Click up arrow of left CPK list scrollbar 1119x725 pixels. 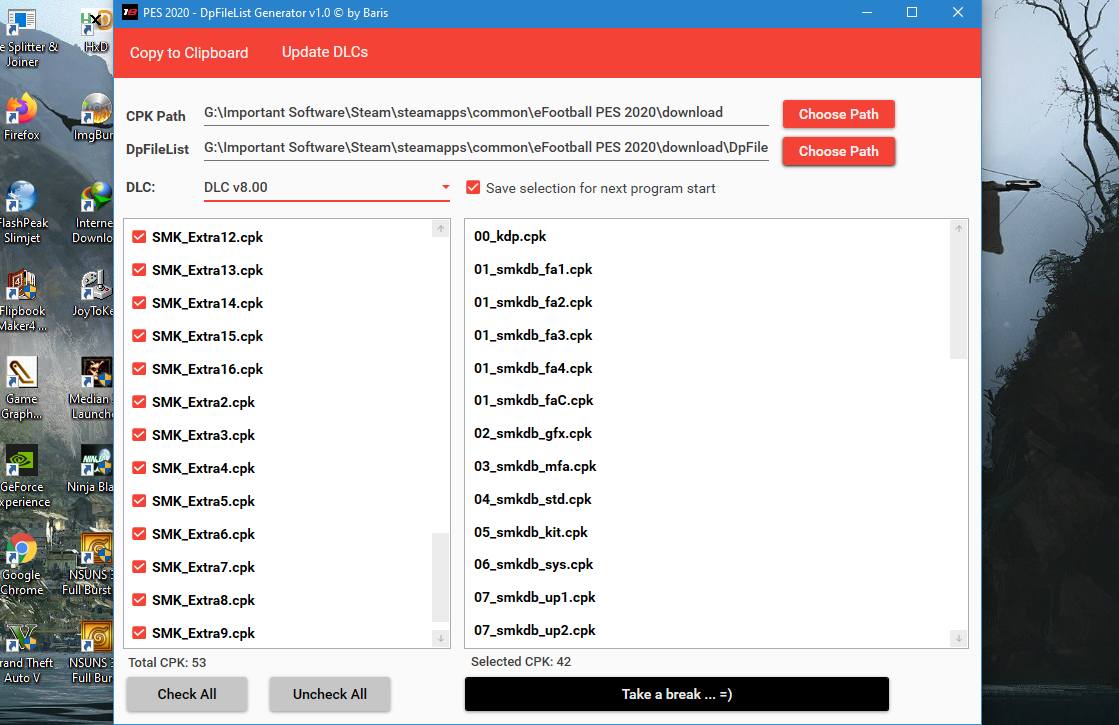[x=440, y=228]
